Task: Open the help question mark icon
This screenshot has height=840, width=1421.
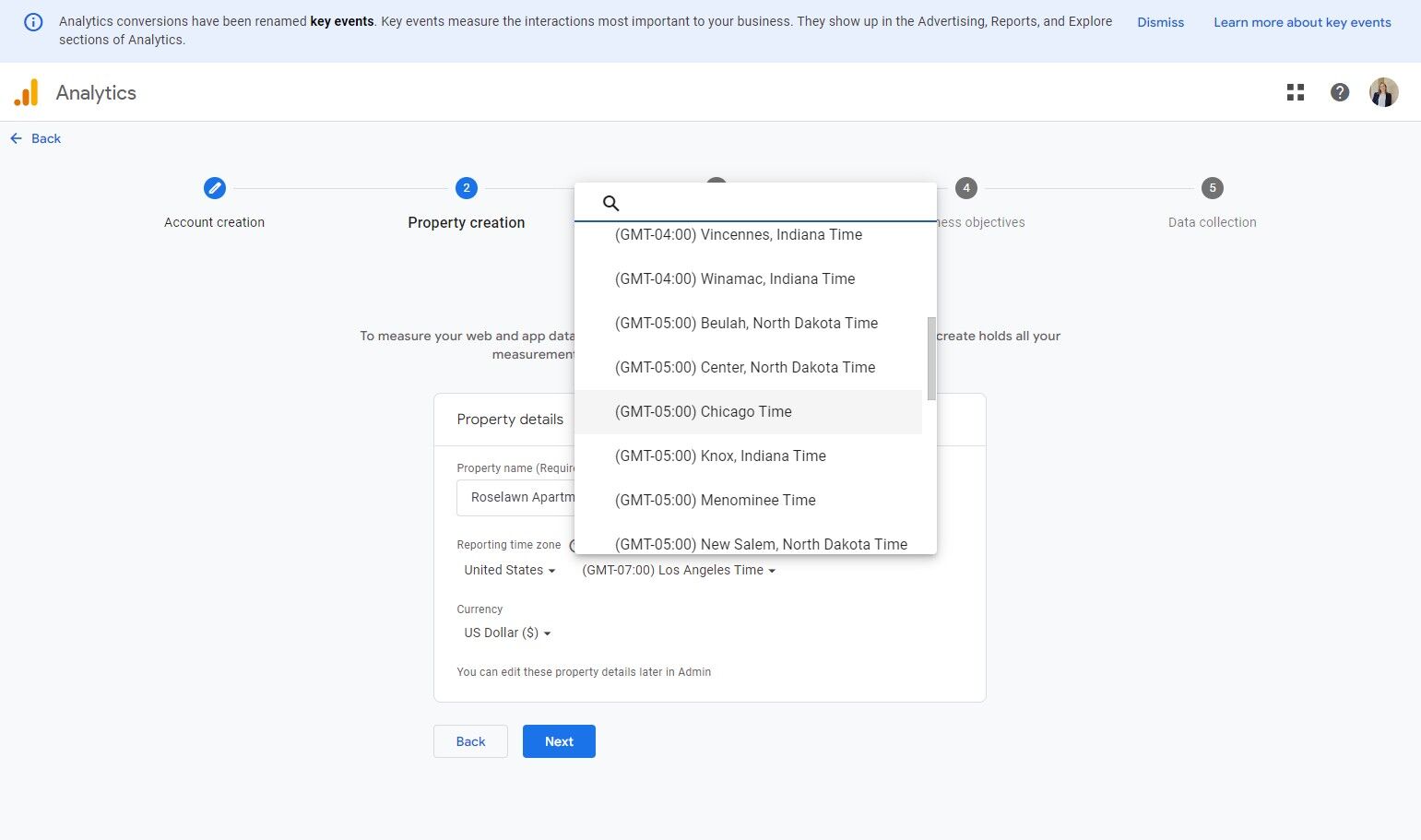Action: coord(1340,92)
